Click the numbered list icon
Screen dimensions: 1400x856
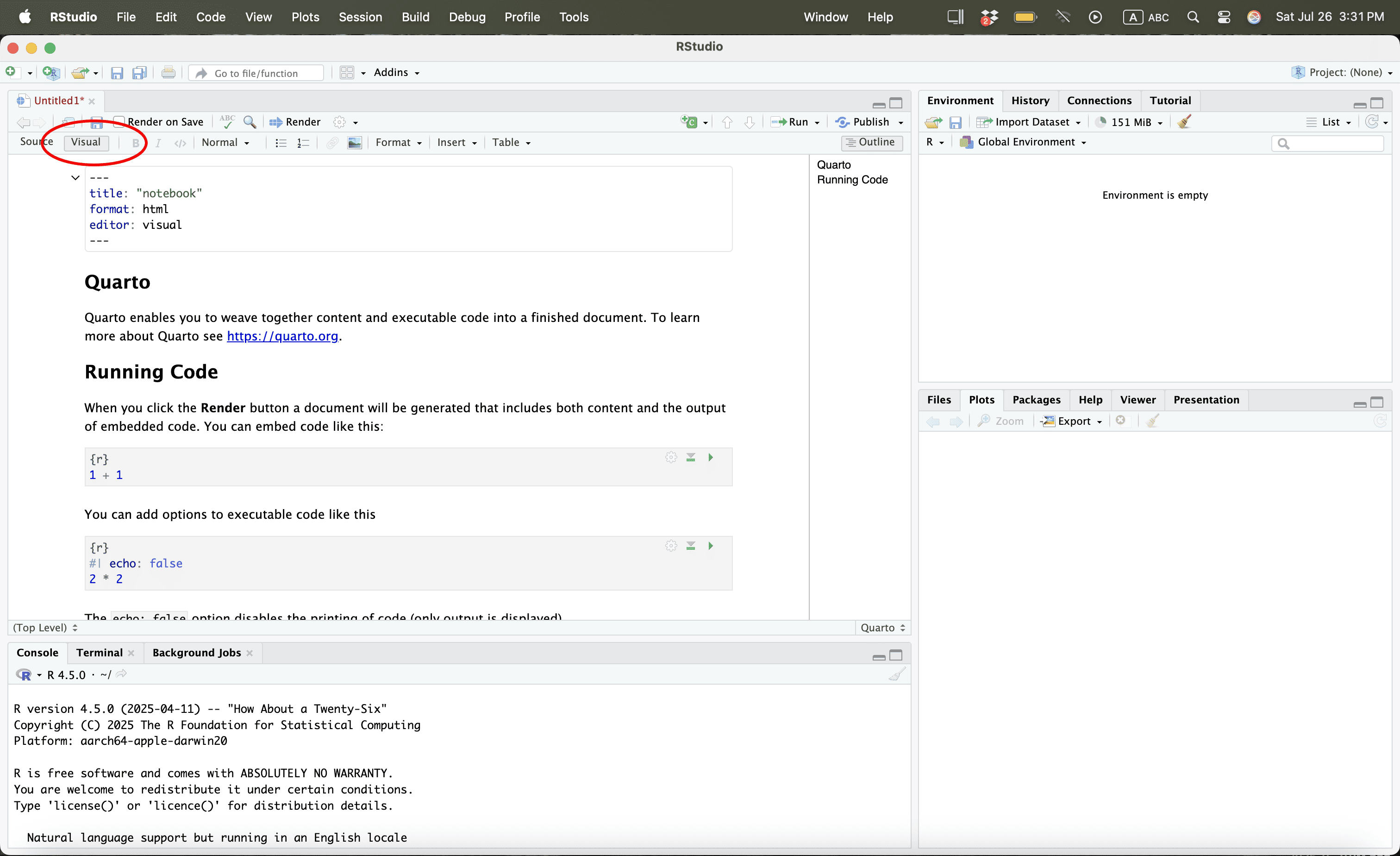303,143
